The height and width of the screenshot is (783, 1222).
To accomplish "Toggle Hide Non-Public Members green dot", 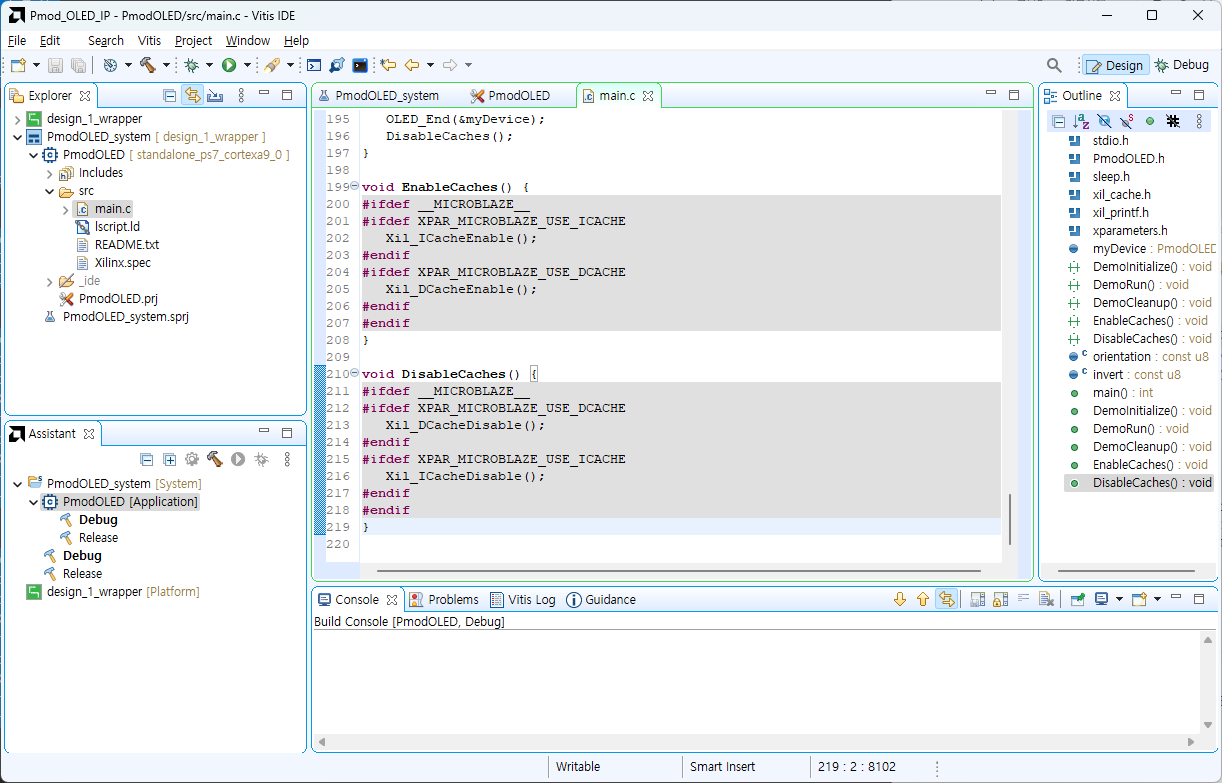I will click(x=1150, y=121).
